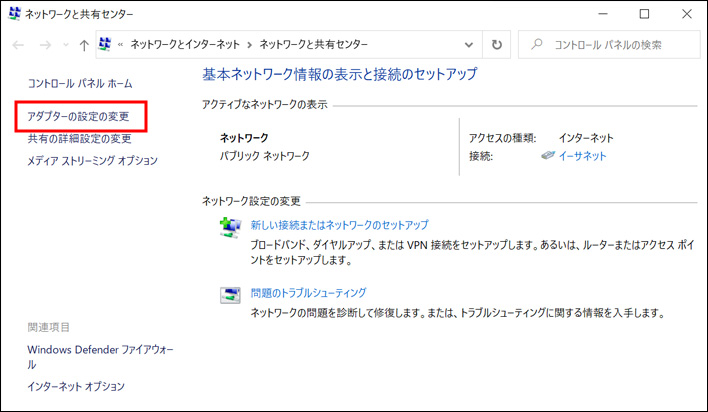Open メディア ストリーミング オプション
Image resolution: width=708 pixels, height=412 pixels.
point(92,161)
